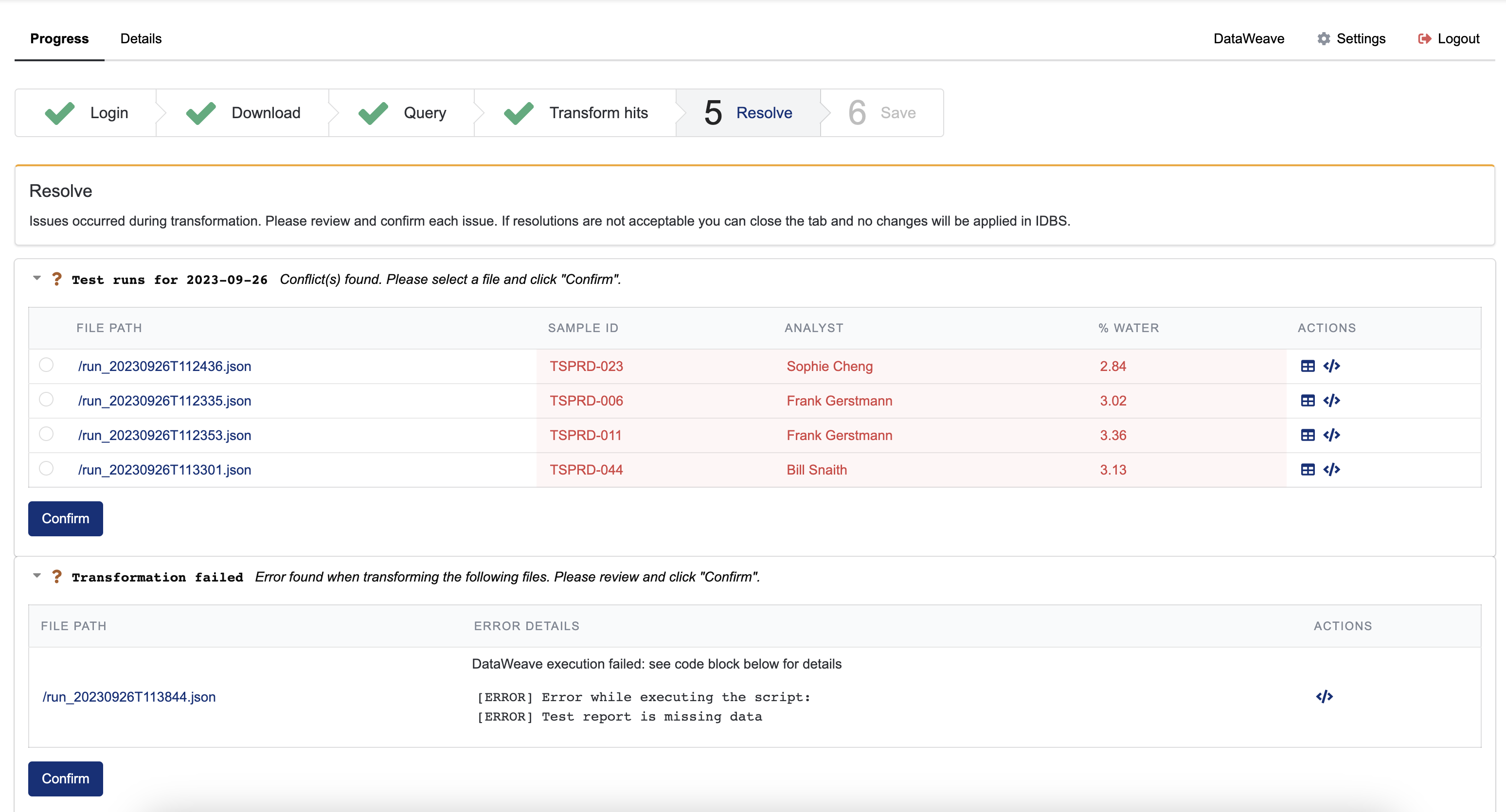This screenshot has width=1506, height=812.
Task: Click the table view icon for run_20230926T113301.json
Action: tap(1308, 469)
